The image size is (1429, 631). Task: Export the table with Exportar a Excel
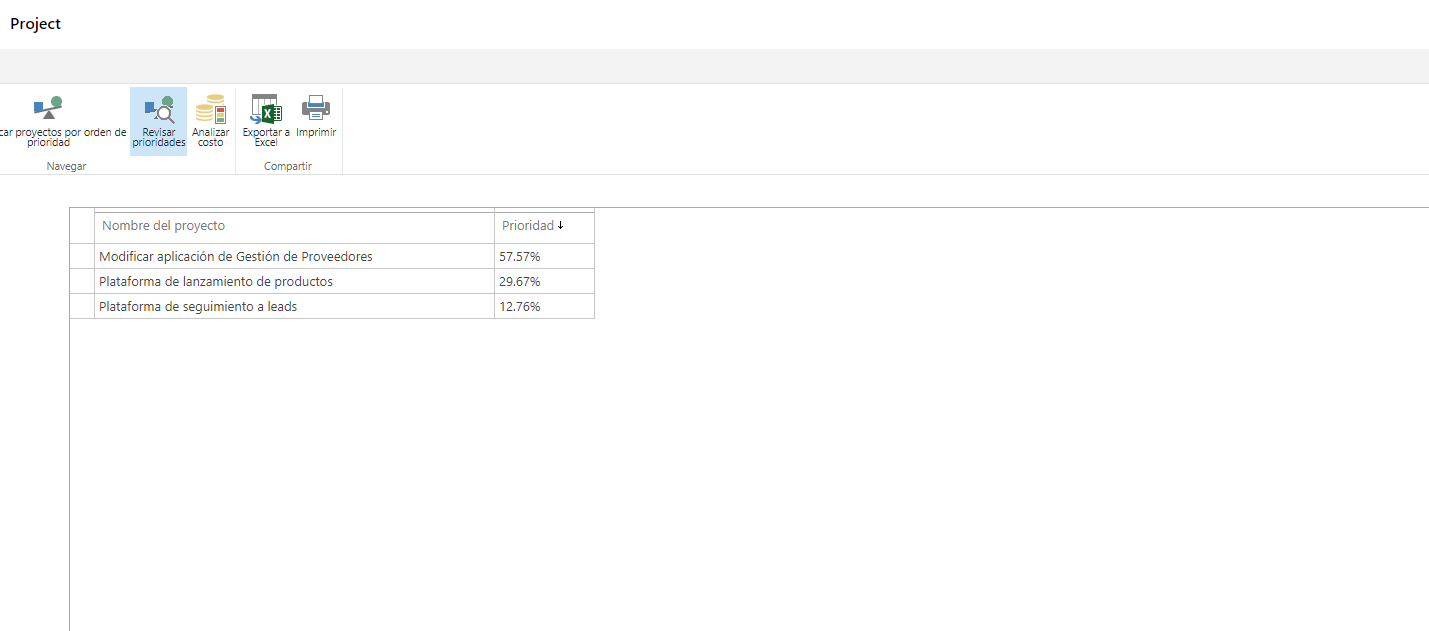point(266,120)
